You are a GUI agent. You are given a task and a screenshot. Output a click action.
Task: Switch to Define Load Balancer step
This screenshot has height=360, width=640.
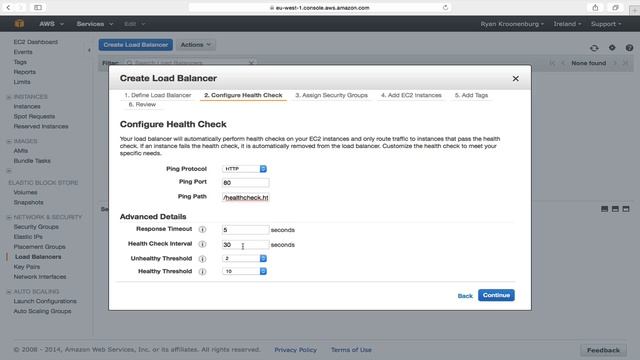158,95
